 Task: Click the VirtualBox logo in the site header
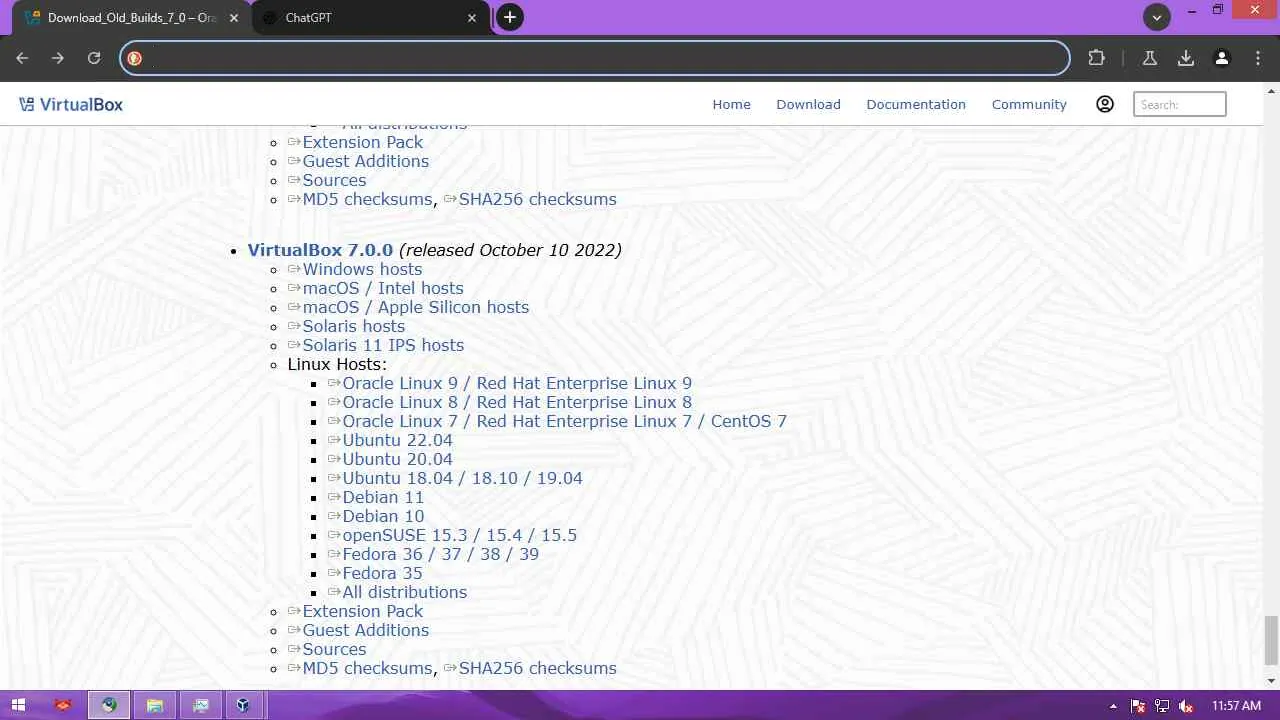click(71, 104)
